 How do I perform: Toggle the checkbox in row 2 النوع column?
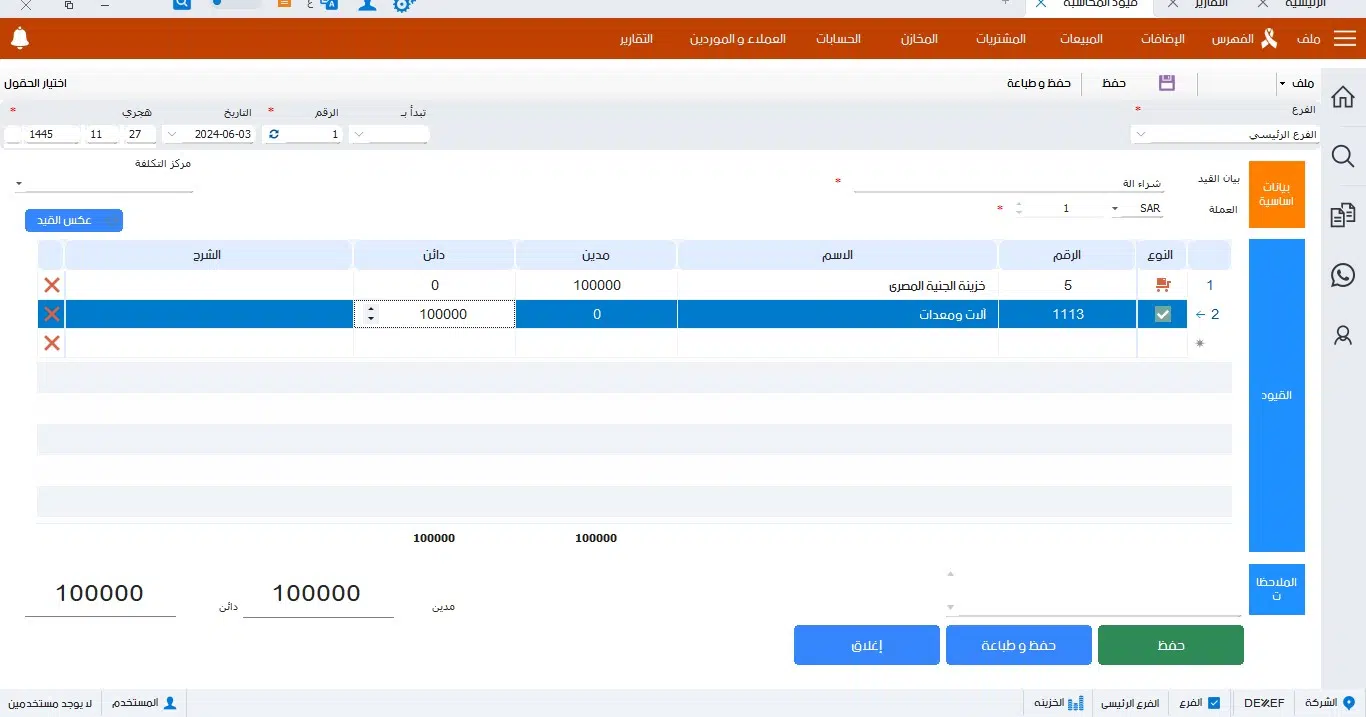(x=1162, y=314)
